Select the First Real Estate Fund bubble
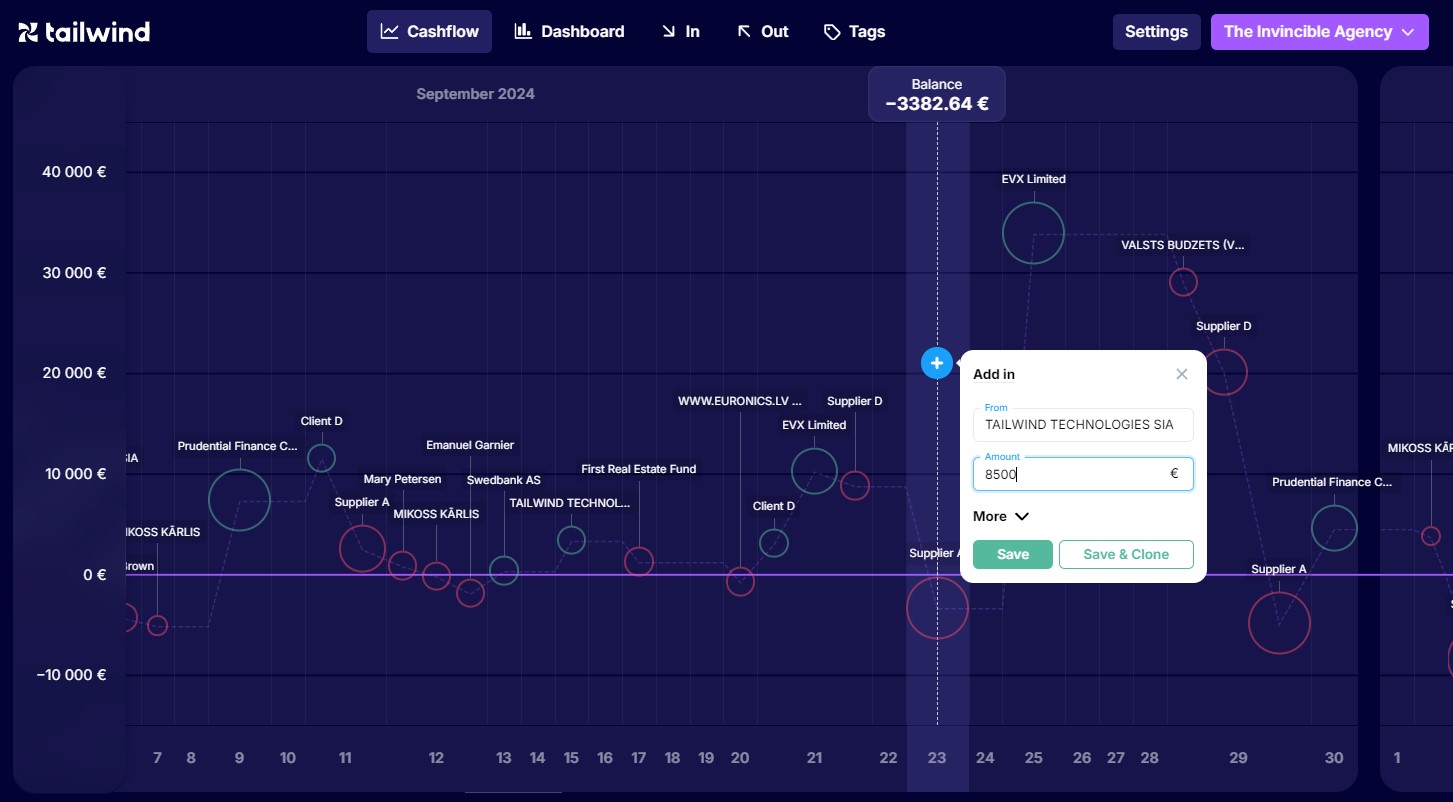The height and width of the screenshot is (802, 1453). (639, 561)
